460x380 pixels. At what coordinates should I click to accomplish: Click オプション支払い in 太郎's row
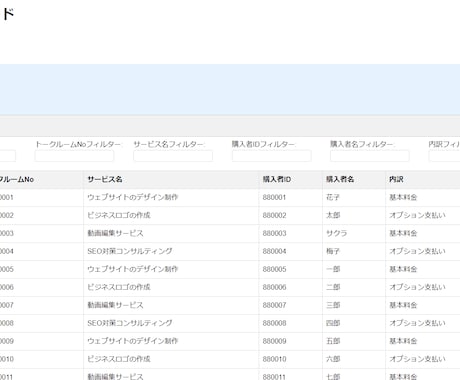click(417, 215)
